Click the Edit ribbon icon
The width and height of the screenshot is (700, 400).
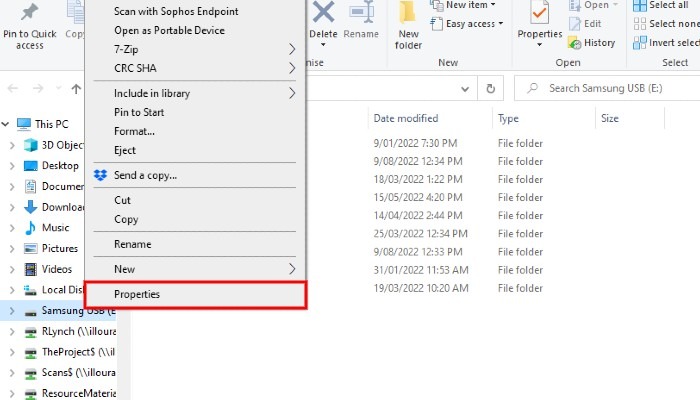(x=575, y=24)
